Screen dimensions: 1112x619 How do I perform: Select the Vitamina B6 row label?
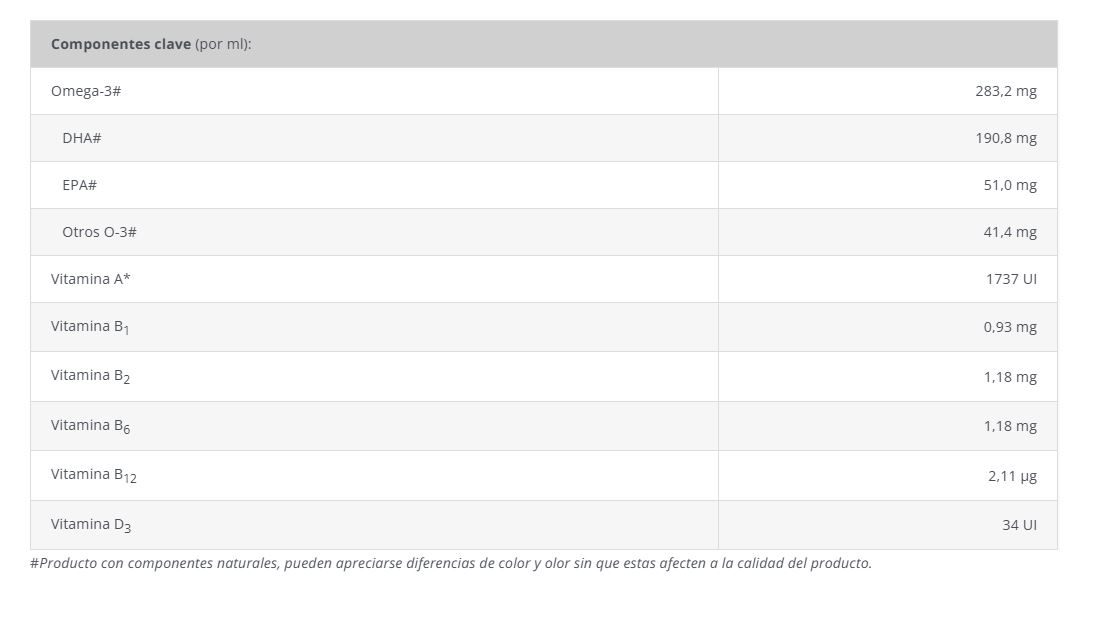coord(90,426)
